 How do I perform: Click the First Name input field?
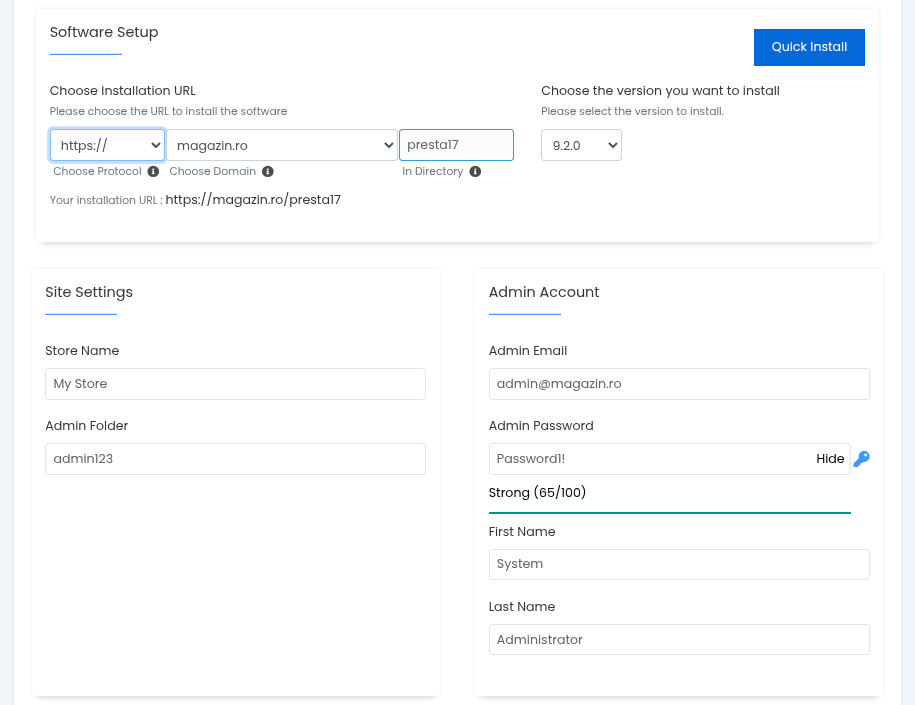coord(679,564)
